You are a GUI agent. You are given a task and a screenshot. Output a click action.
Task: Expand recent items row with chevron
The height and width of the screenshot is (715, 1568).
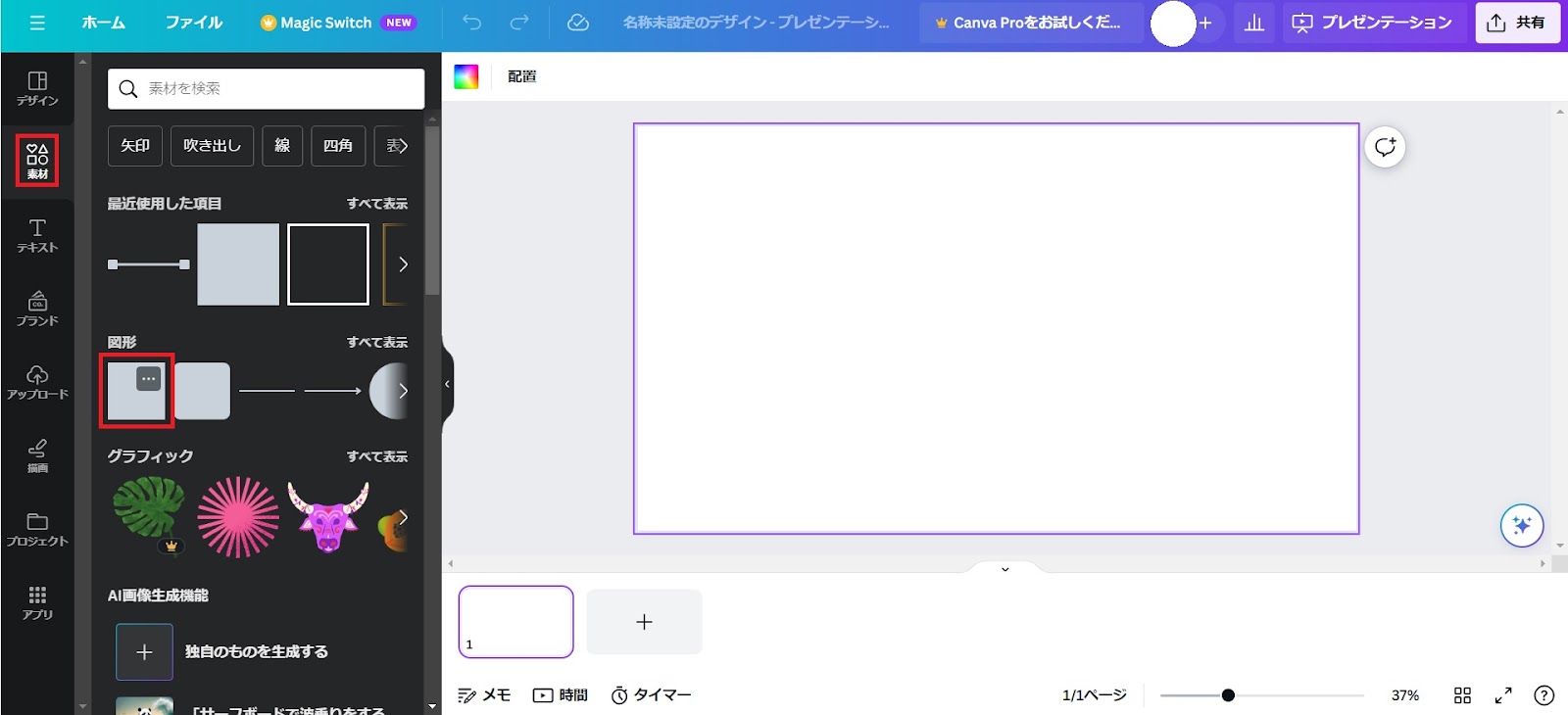[403, 264]
